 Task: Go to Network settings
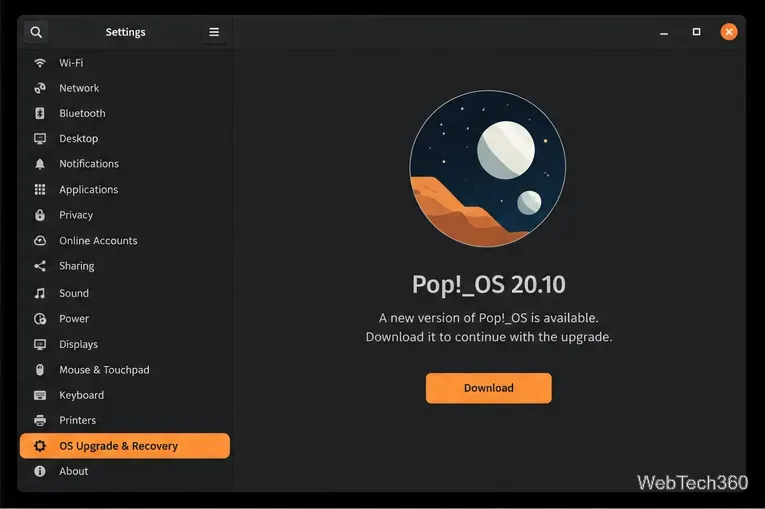click(125, 88)
